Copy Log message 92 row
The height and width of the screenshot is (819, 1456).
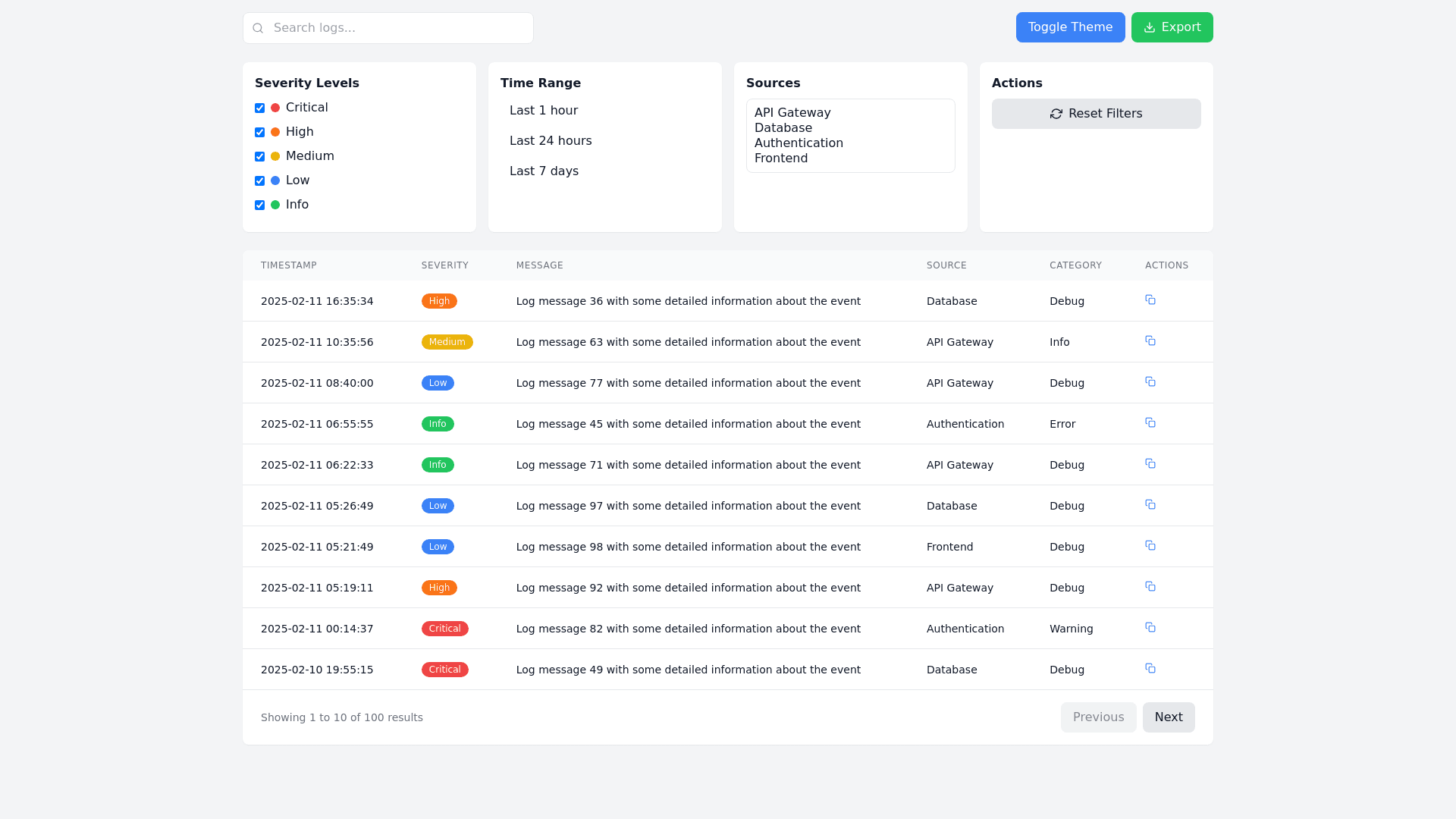[1150, 587]
